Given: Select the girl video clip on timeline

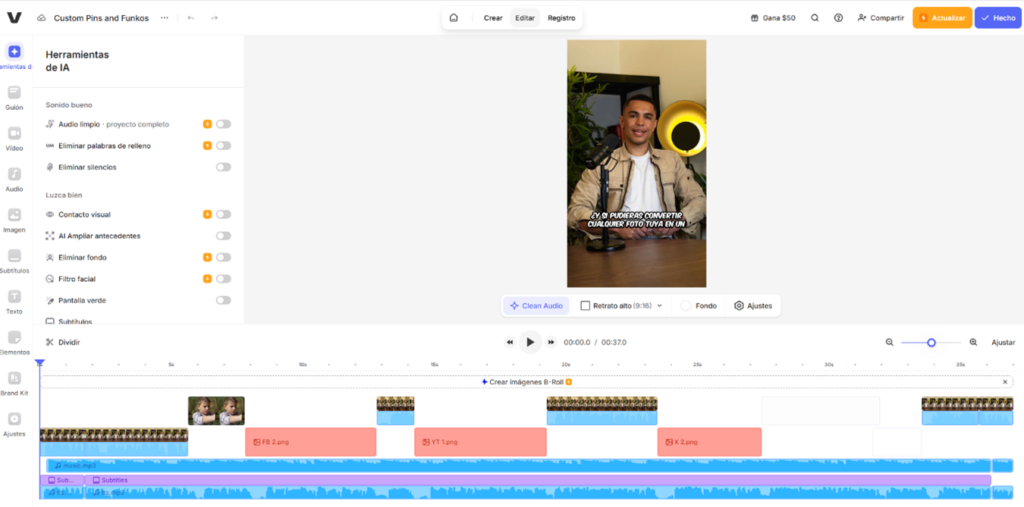Looking at the screenshot, I should (x=216, y=411).
